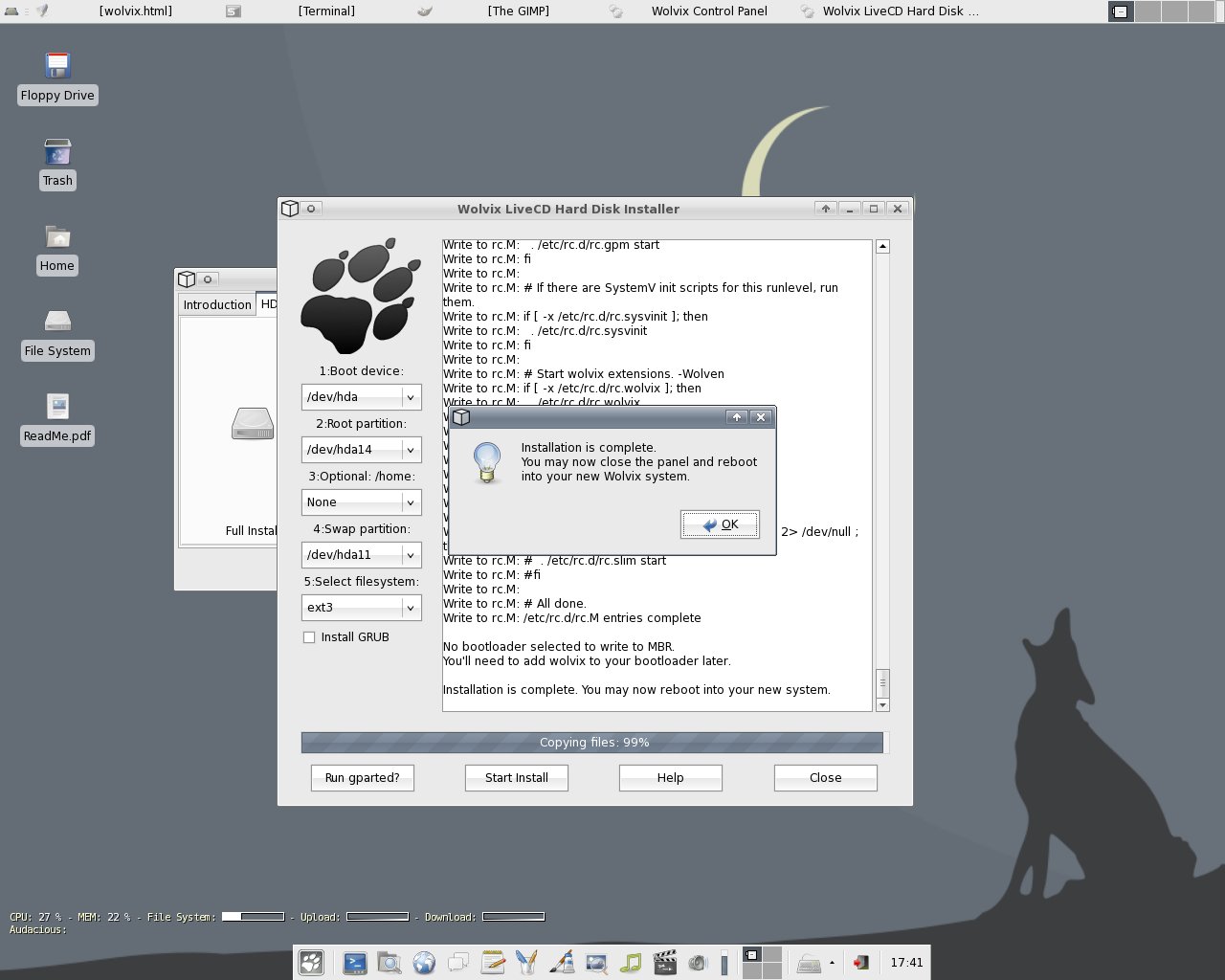The image size is (1225, 980).
Task: Confirm the installation complete dialog with OK
Action: 720,524
